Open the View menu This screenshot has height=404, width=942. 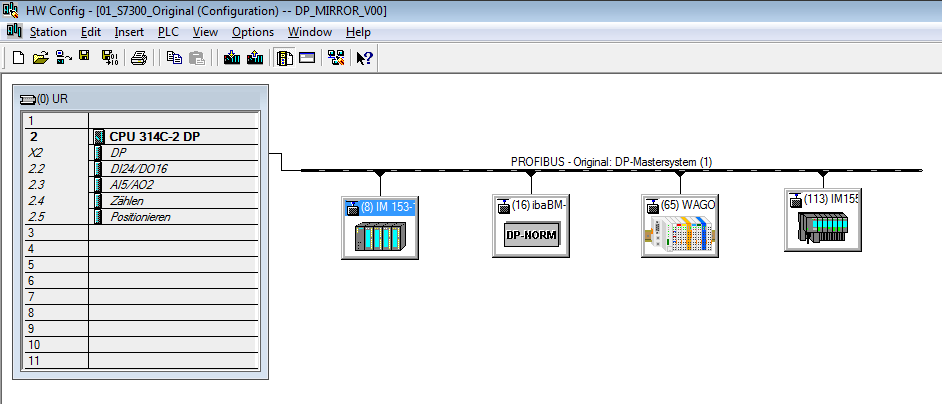tap(205, 32)
